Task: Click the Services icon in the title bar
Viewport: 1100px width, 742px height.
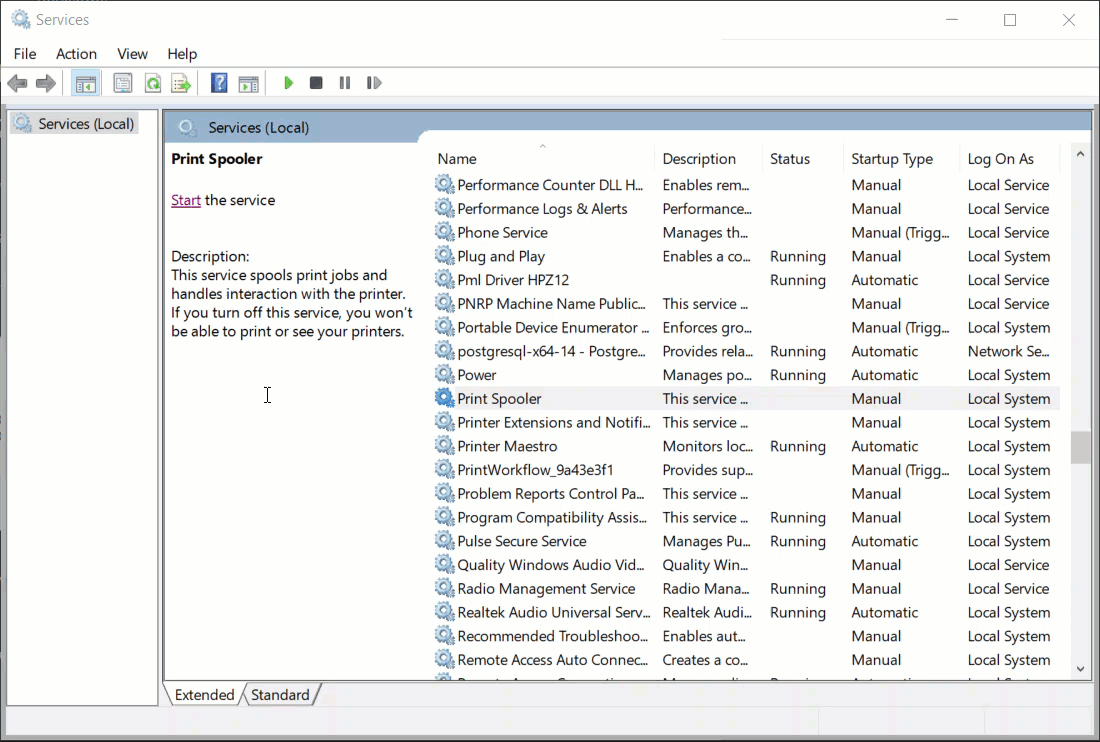Action: [x=21, y=20]
